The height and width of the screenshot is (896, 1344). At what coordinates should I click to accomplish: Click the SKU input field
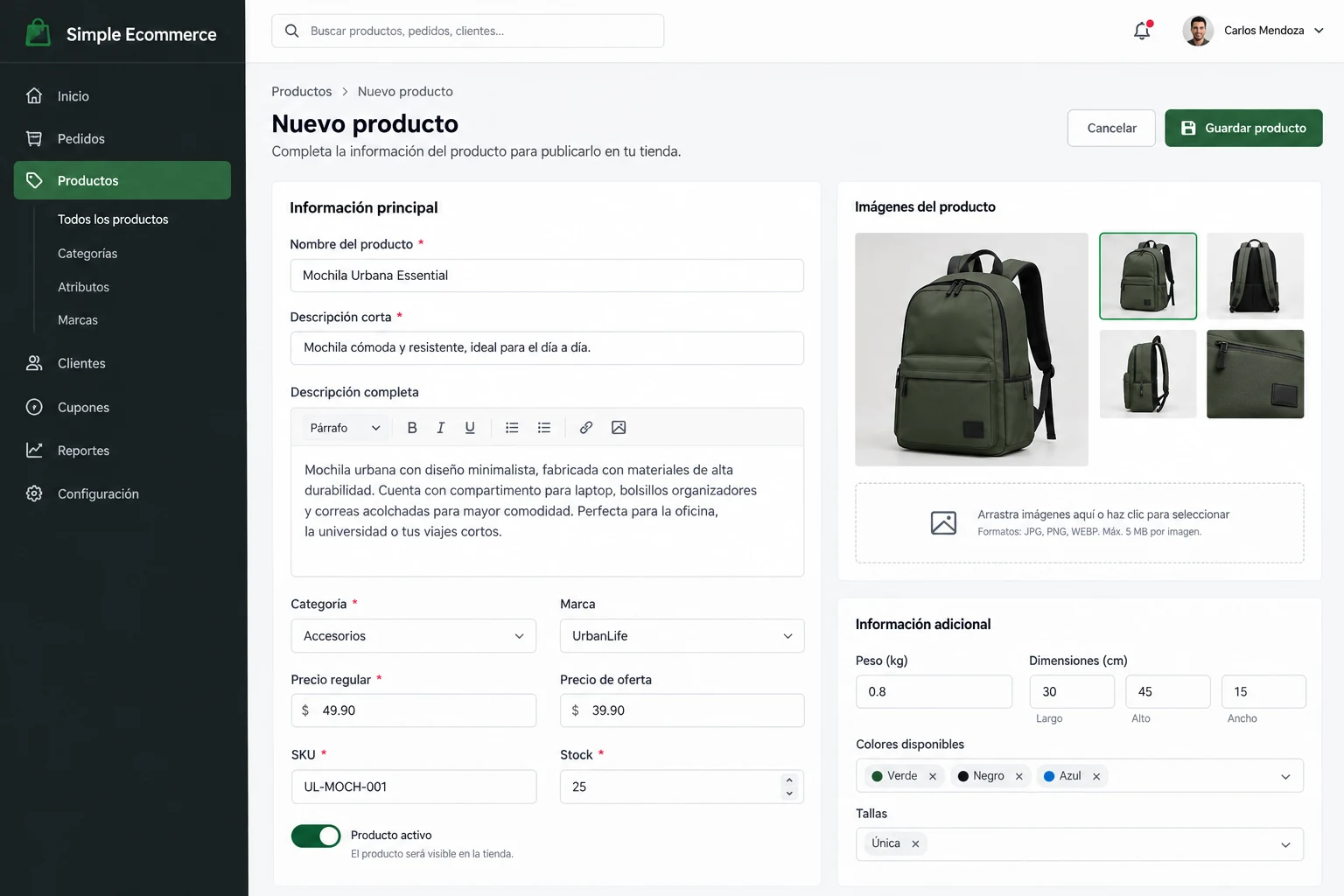(x=414, y=787)
